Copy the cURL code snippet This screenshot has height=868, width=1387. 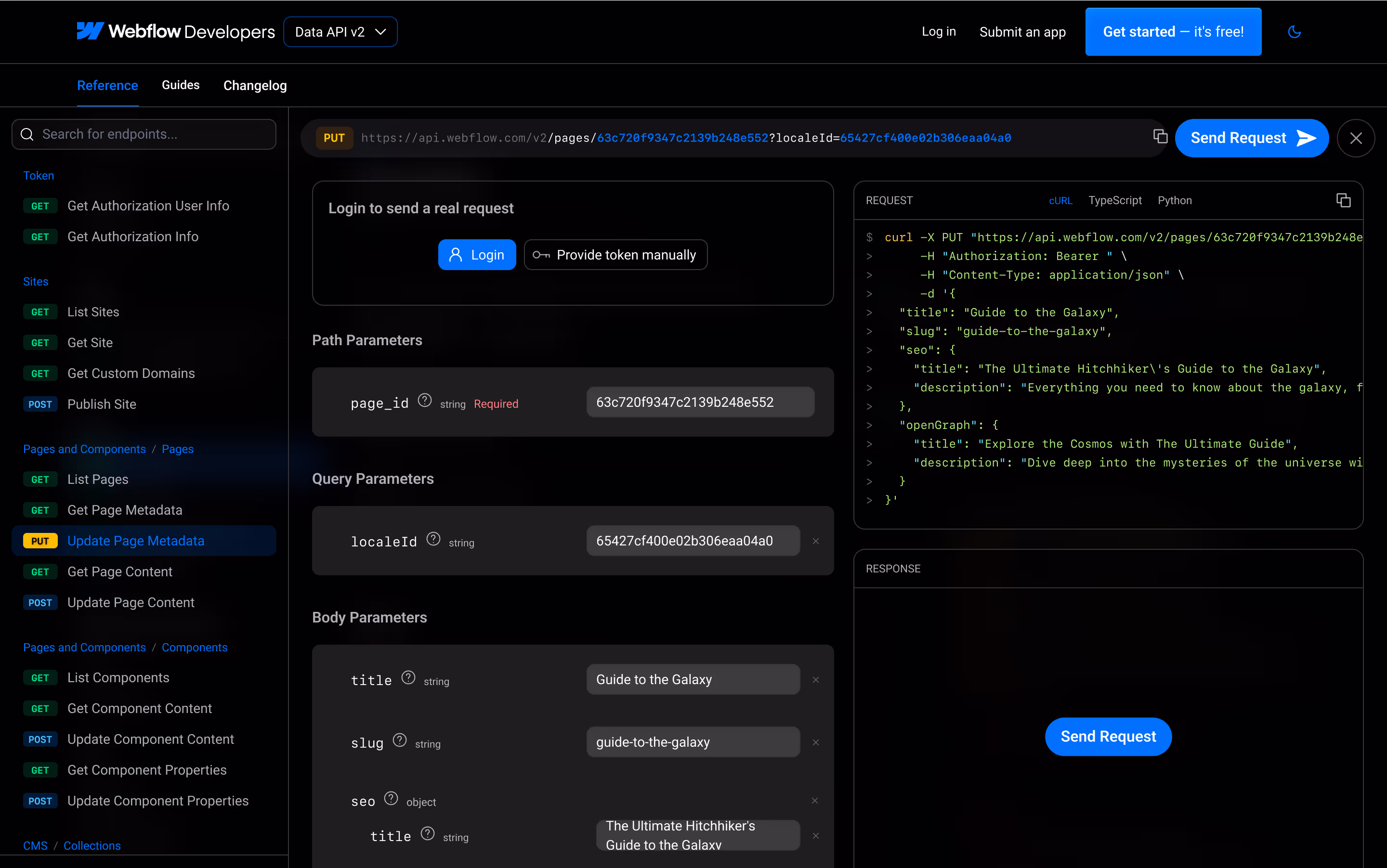click(1343, 200)
